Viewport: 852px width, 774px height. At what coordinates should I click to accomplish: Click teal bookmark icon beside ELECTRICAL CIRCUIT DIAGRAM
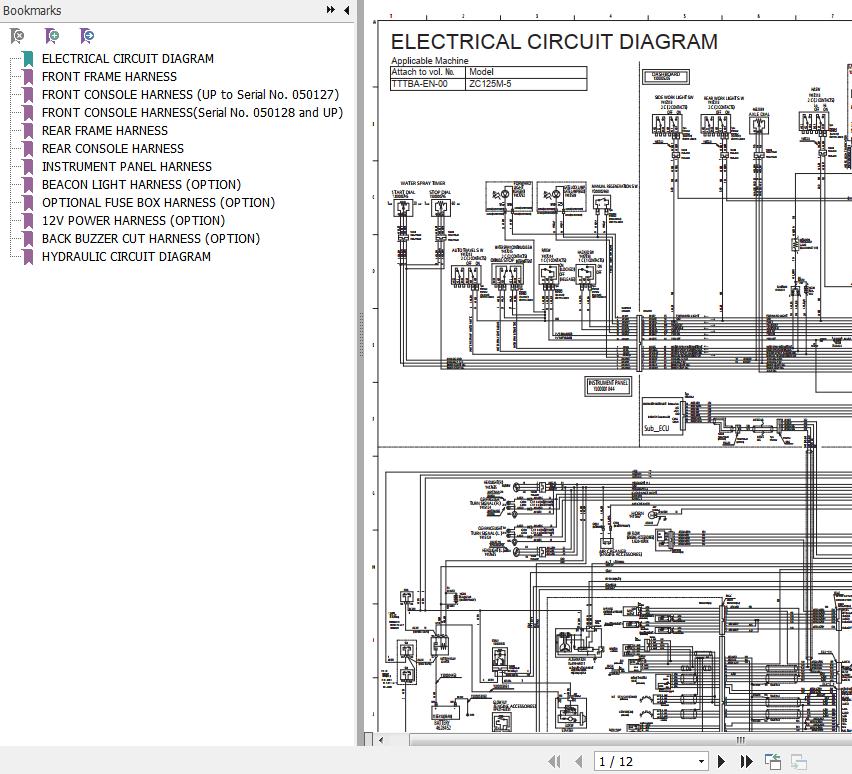tap(28, 59)
